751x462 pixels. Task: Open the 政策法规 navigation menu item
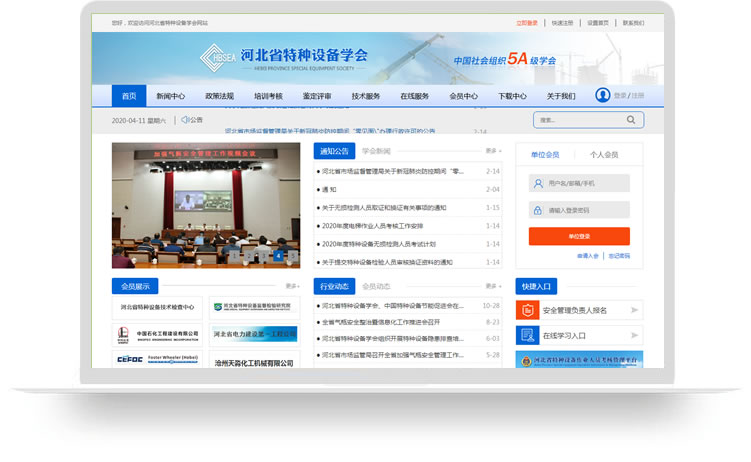(219, 96)
